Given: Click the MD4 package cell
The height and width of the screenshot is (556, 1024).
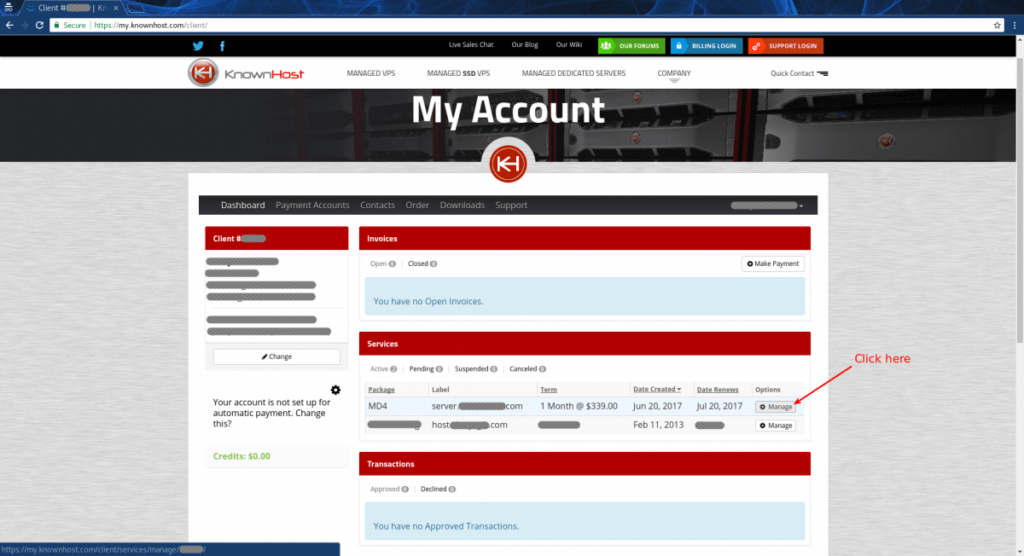Looking at the screenshot, I should [x=377, y=406].
